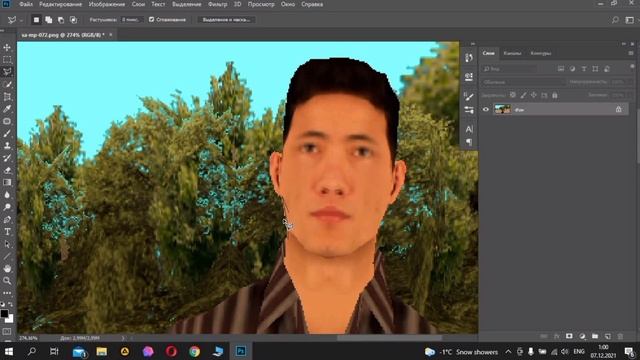The image size is (640, 360).
Task: Select the Eyedropper tool
Action: [x=7, y=109]
